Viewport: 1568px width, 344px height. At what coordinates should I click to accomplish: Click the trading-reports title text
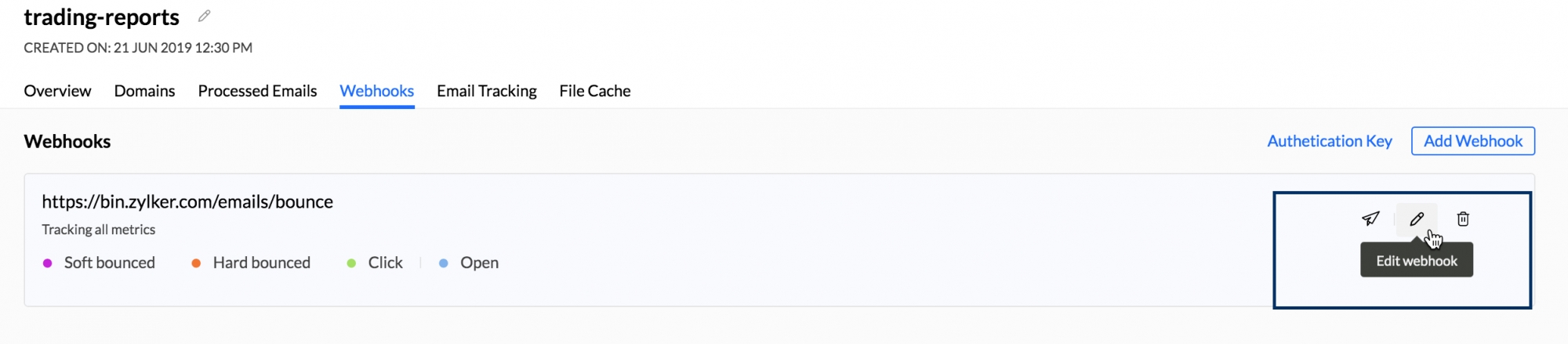click(102, 17)
